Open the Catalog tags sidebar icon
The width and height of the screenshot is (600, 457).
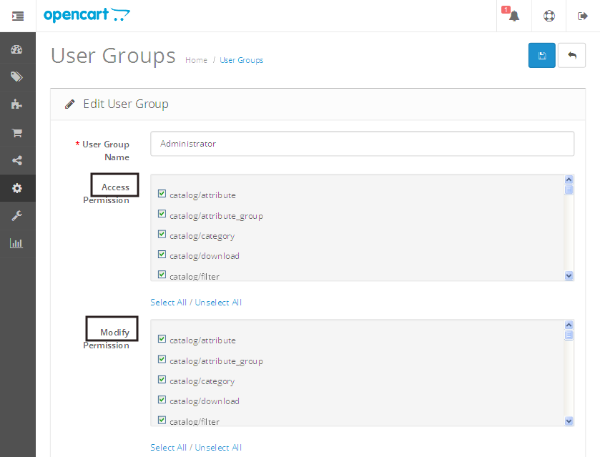click(16, 77)
